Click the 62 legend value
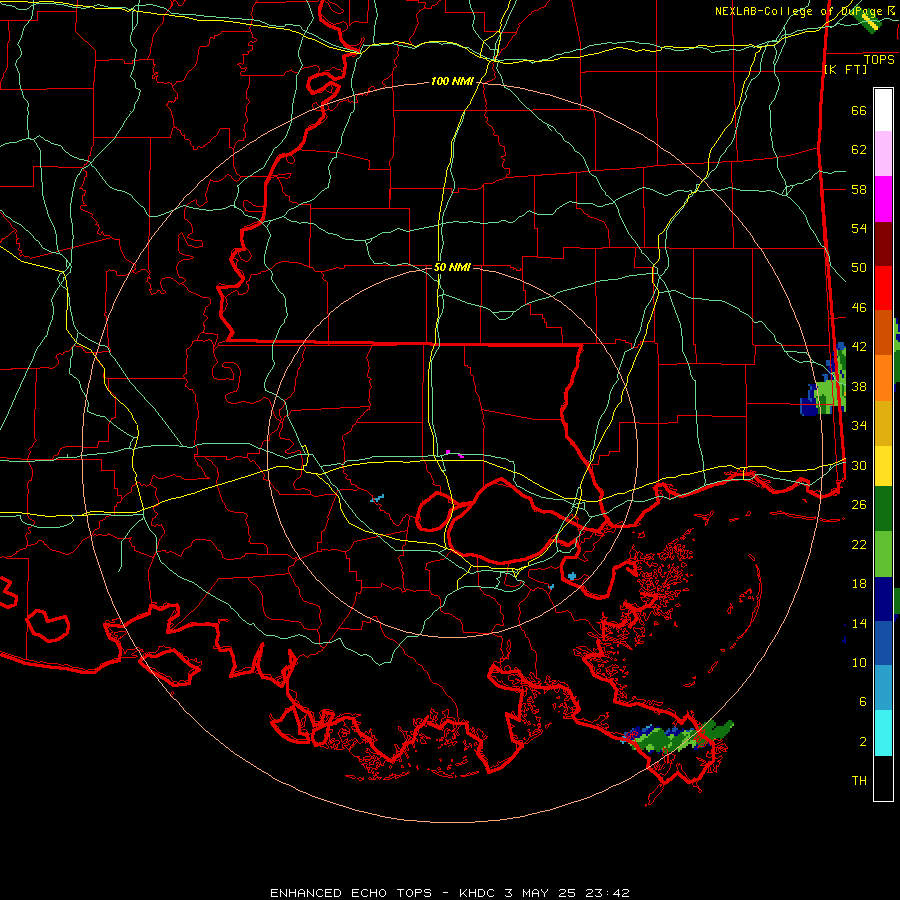The height and width of the screenshot is (900, 900). tap(859, 150)
